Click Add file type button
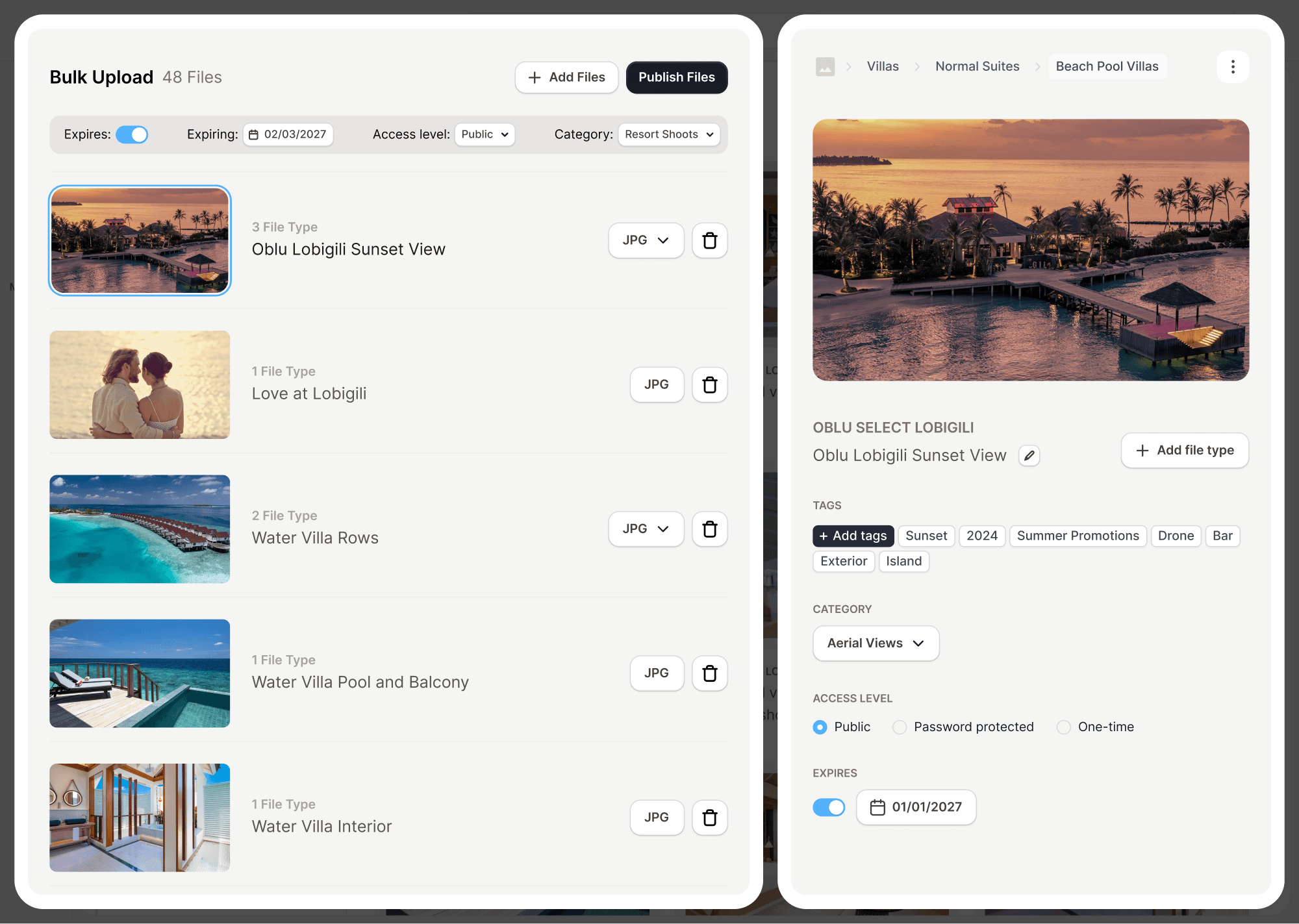Image resolution: width=1299 pixels, height=924 pixels. coord(1184,450)
